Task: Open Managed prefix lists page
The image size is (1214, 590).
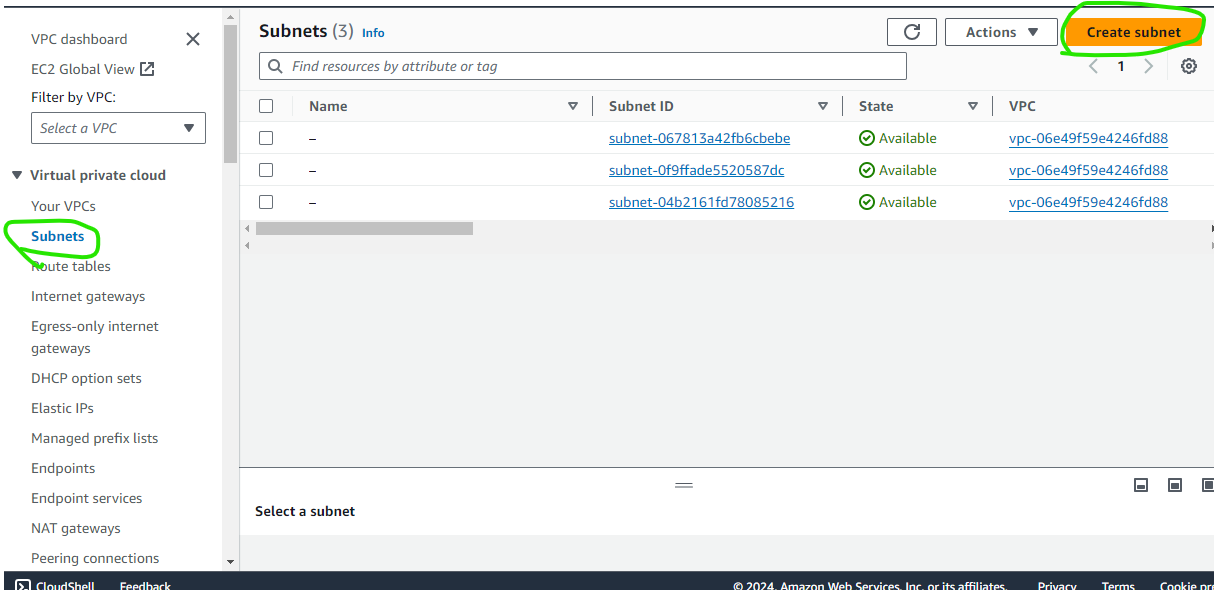Action: pyautogui.click(x=94, y=438)
